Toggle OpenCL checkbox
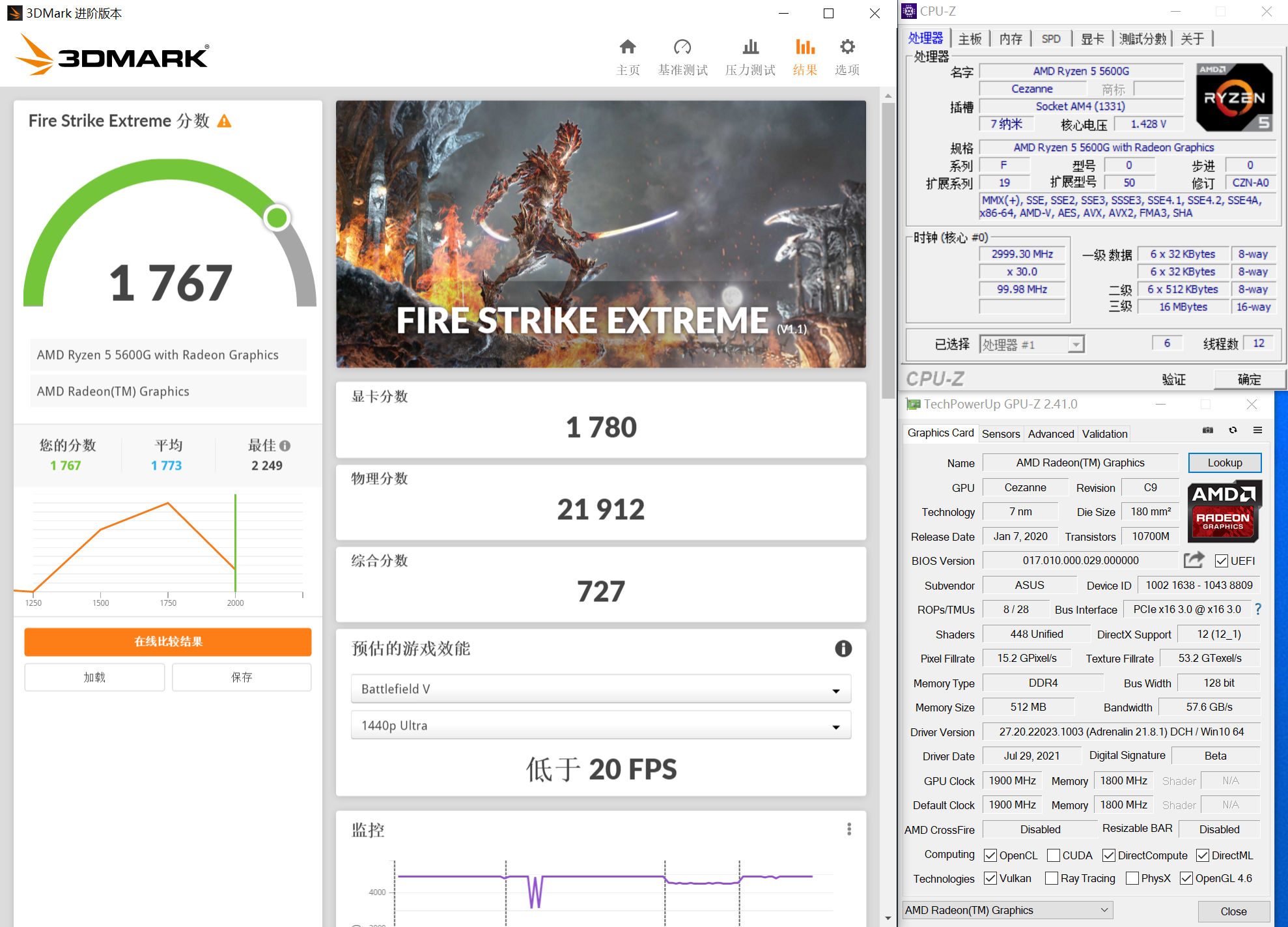This screenshot has height=927, width=1288. tap(990, 855)
